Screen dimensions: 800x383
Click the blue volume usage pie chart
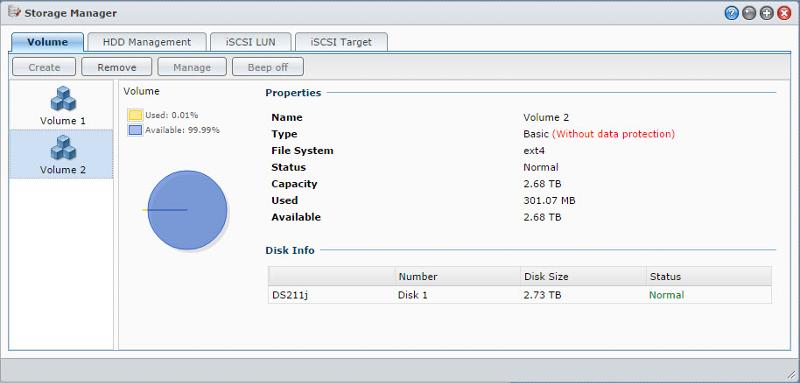(x=187, y=210)
